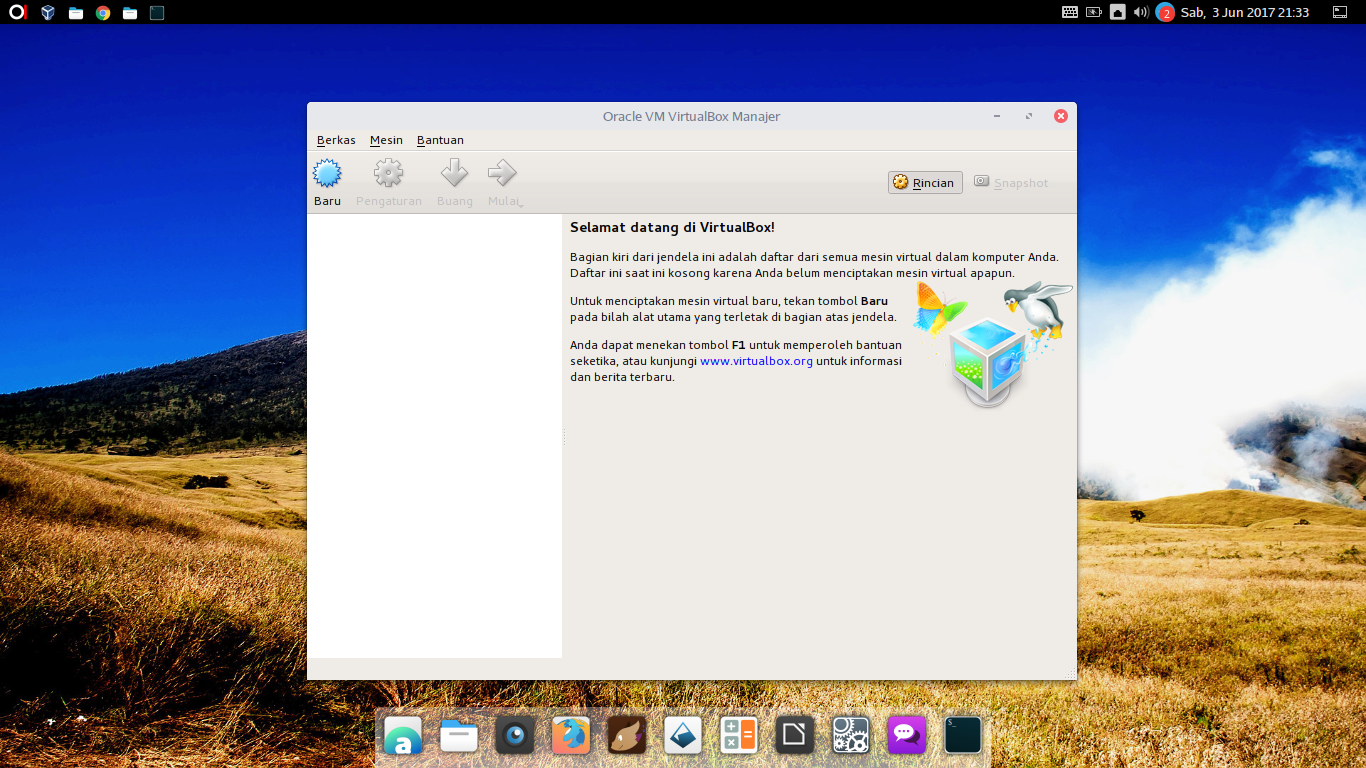
Task: Check the battery status icon
Action: (x=1094, y=12)
